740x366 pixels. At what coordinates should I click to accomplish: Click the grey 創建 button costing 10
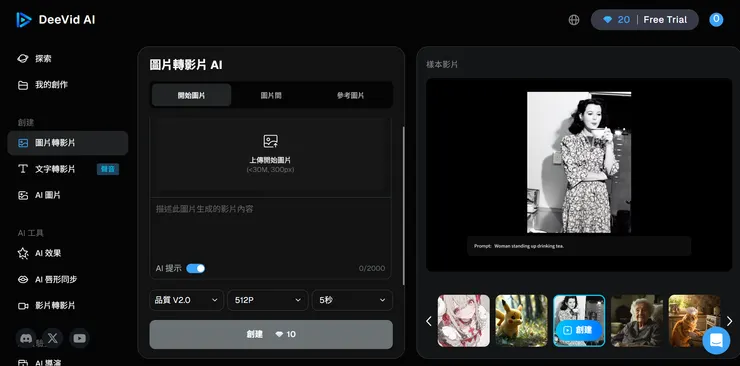tap(271, 334)
